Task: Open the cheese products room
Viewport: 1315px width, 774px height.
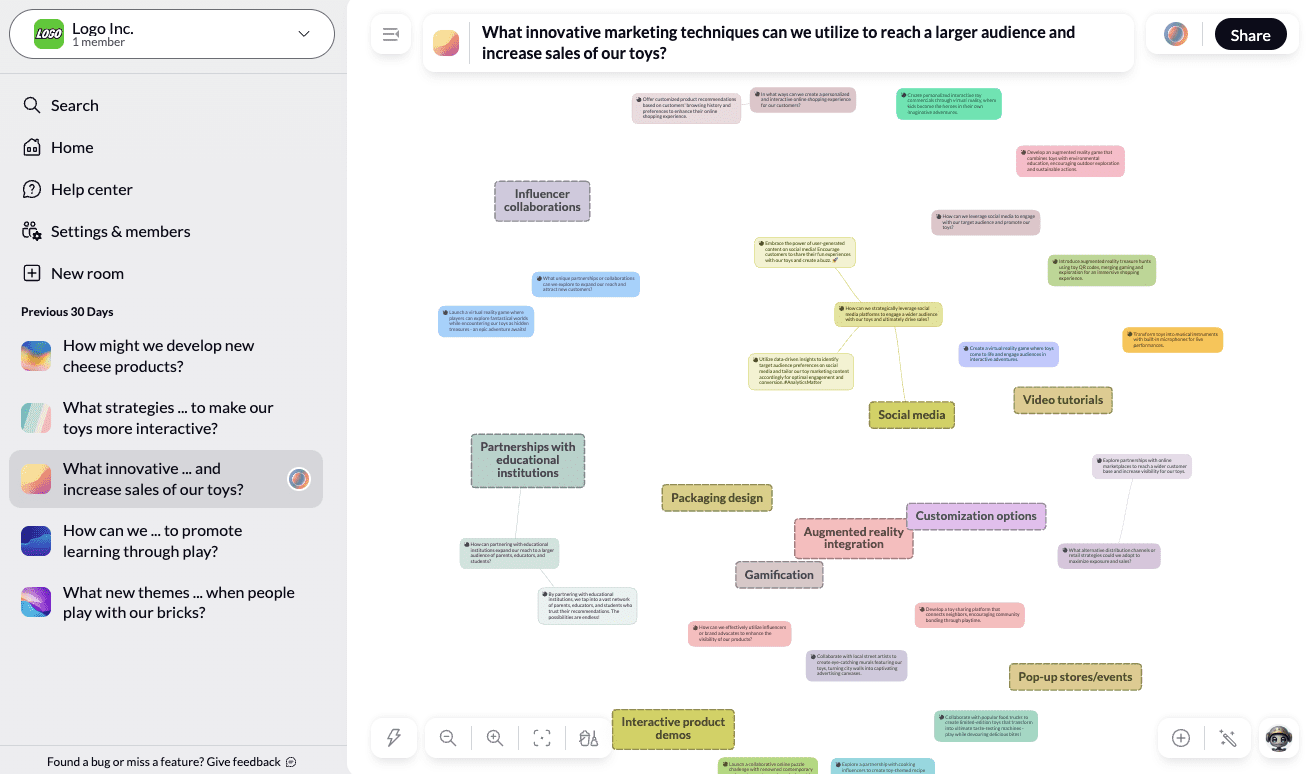Action: click(x=158, y=356)
